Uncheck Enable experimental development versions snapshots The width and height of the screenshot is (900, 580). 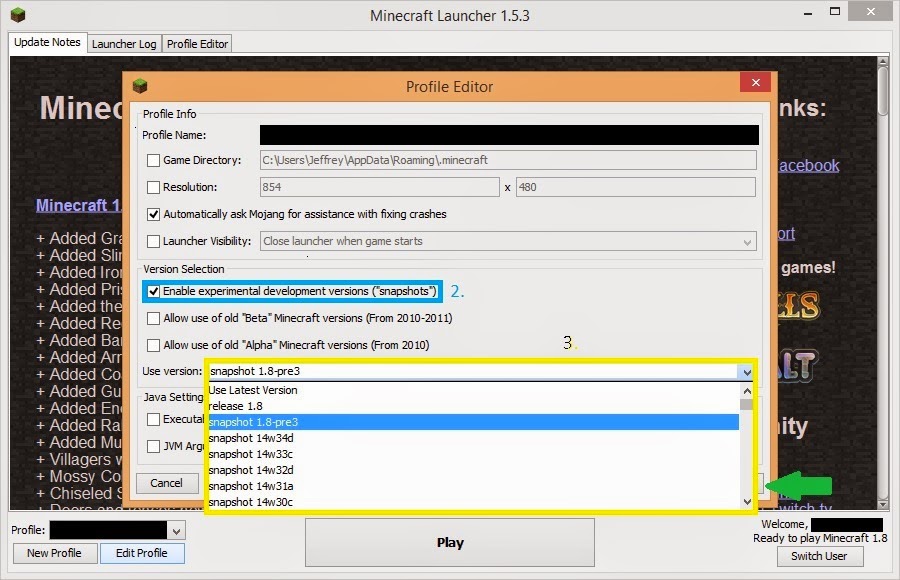[153, 291]
